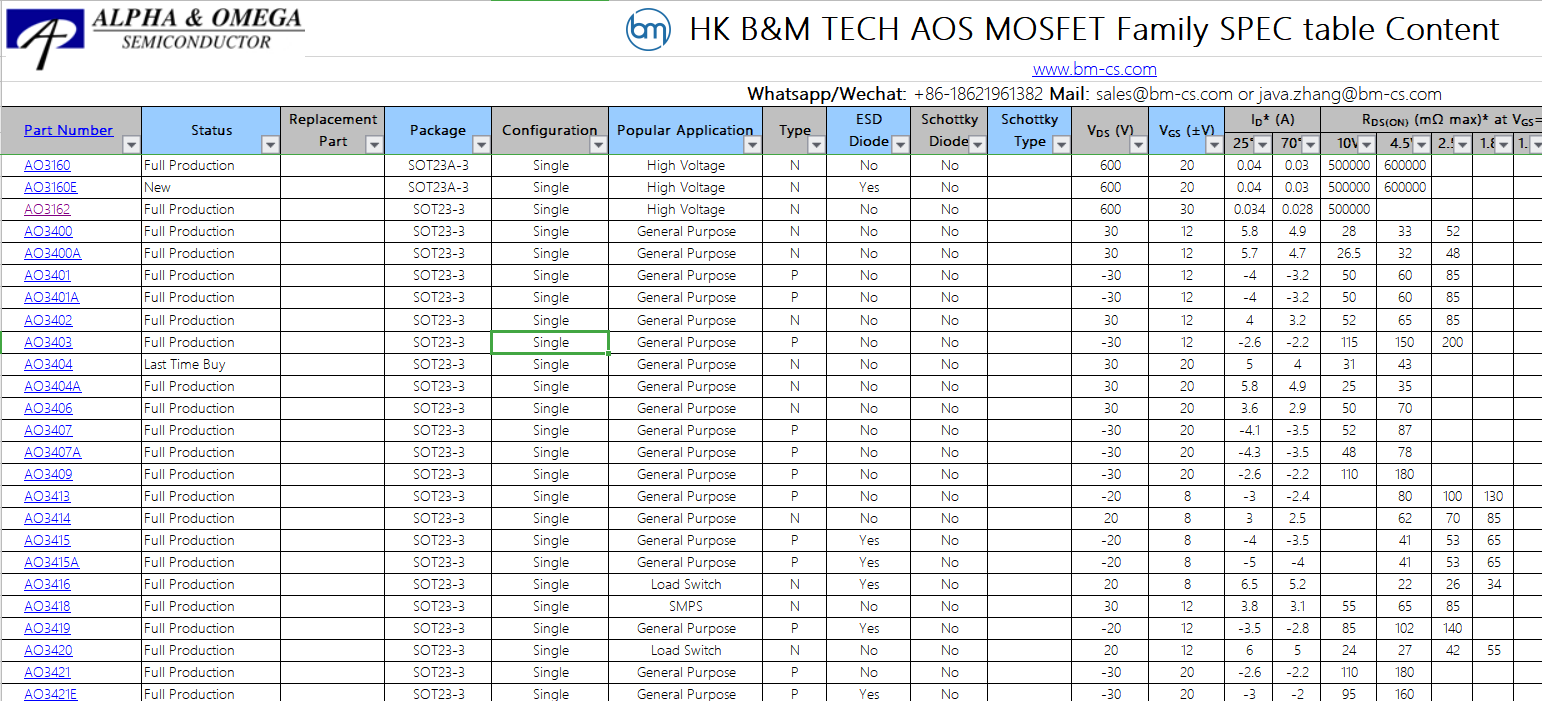Open the www.bm-cs.com website link
The height and width of the screenshot is (701, 1542).
(x=1094, y=69)
